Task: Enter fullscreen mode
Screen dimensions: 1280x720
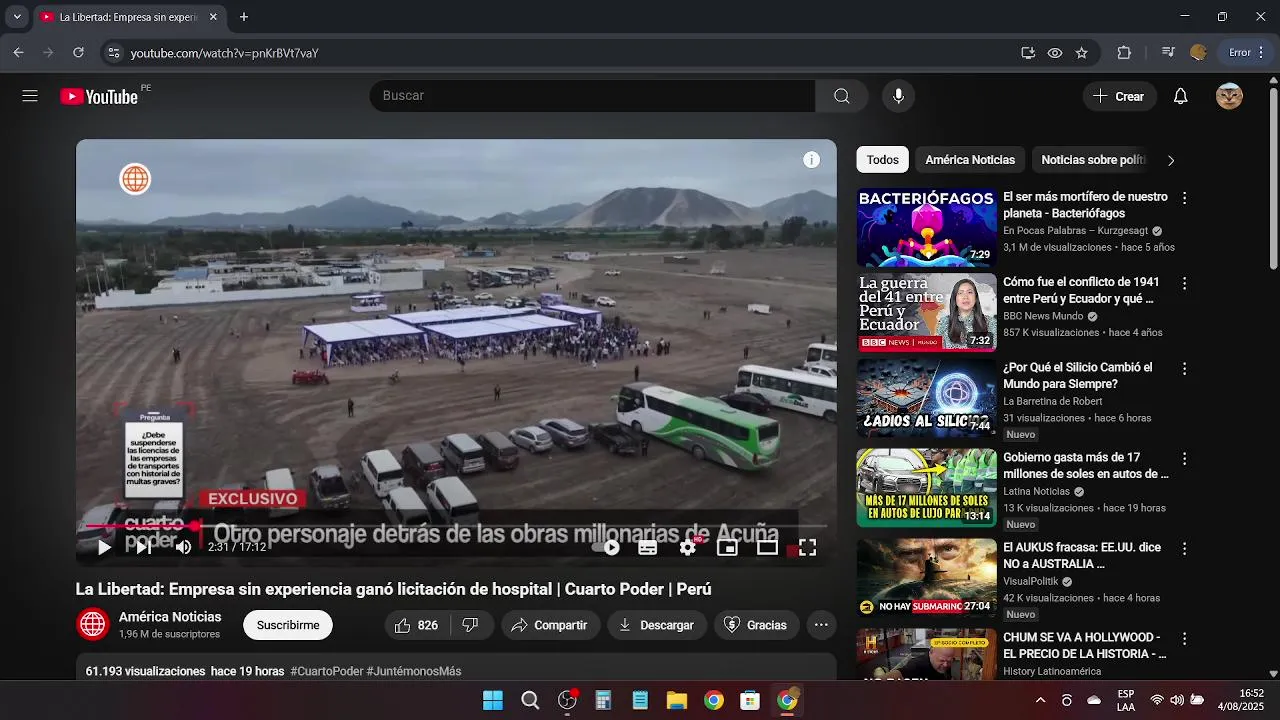Action: tap(807, 547)
